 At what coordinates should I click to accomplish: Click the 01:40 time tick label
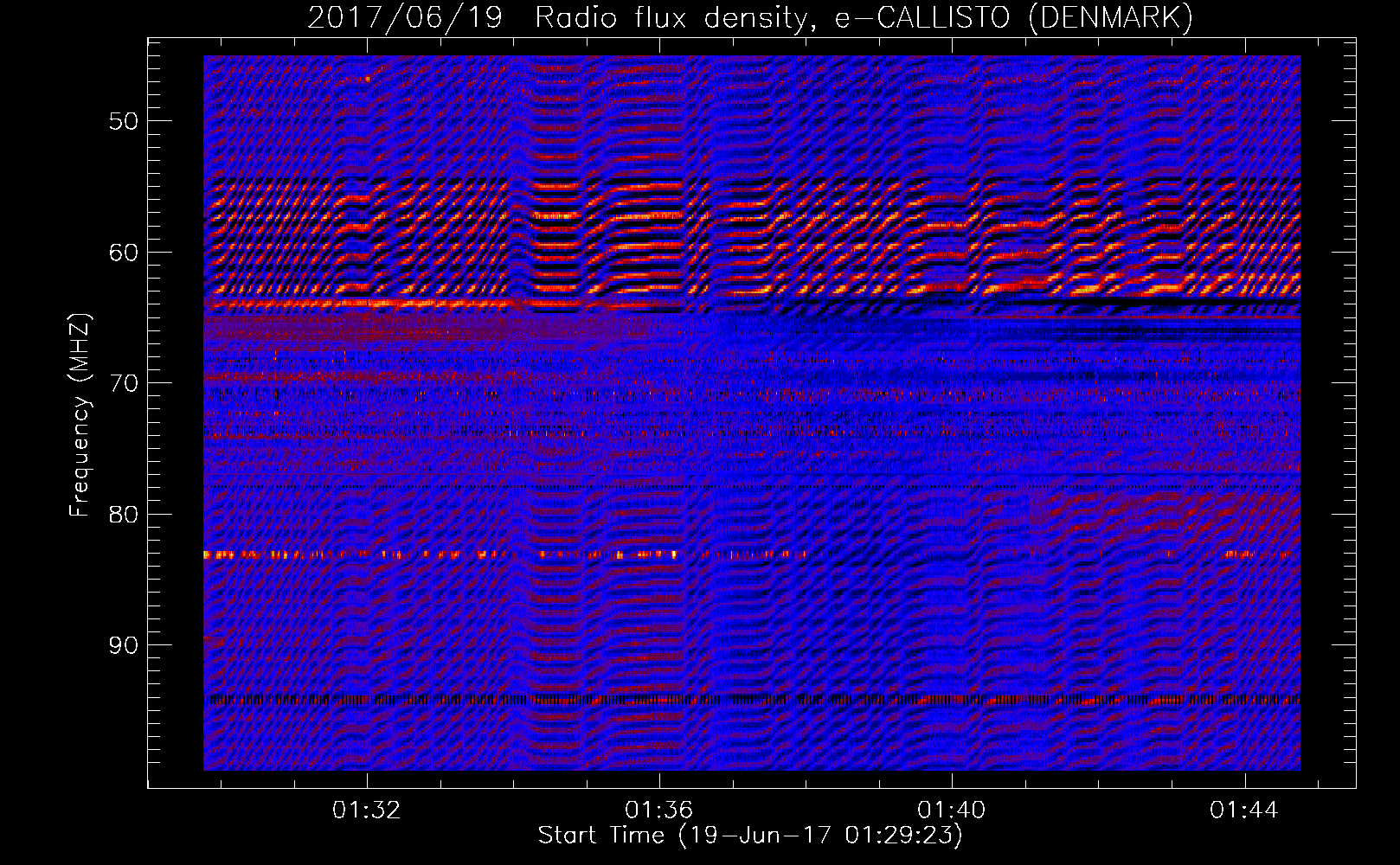tap(952, 811)
